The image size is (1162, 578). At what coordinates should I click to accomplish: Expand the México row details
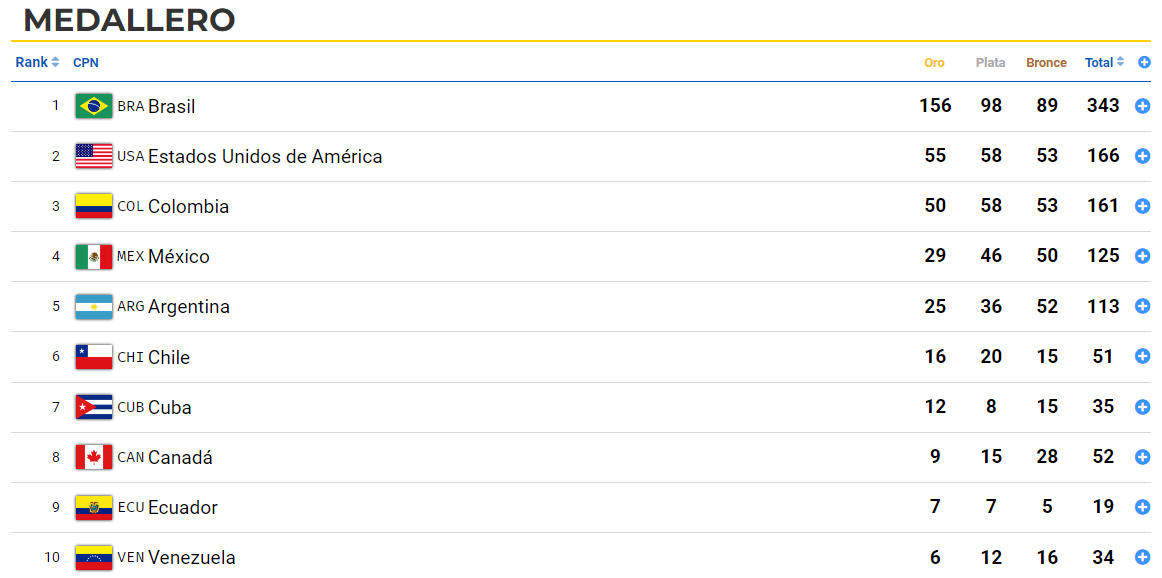pyautogui.click(x=1142, y=256)
